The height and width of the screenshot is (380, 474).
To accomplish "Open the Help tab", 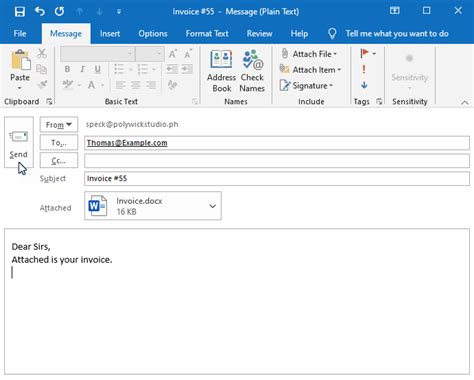I will pos(299,34).
